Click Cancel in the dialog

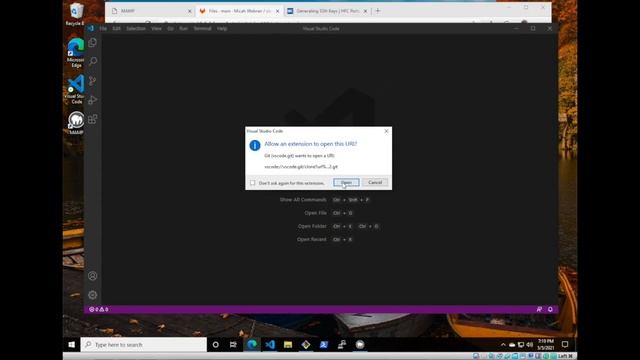(x=375, y=182)
